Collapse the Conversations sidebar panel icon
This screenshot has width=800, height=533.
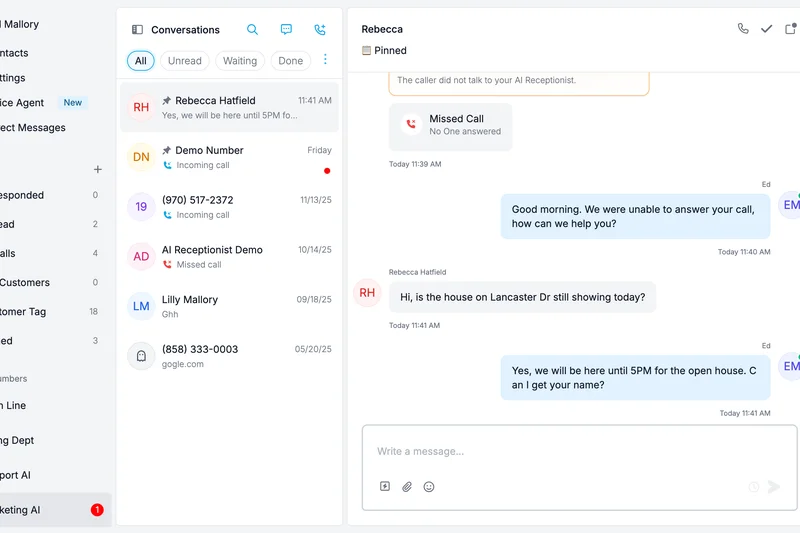(x=138, y=30)
